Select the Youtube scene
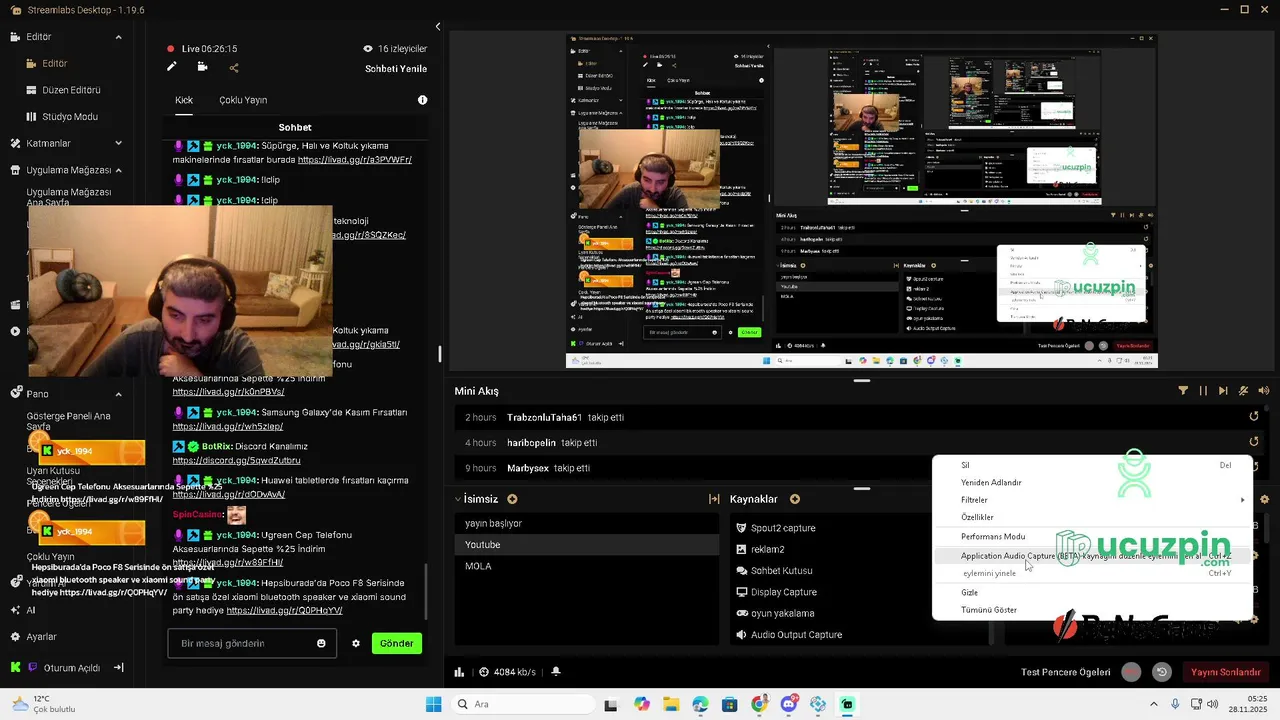 click(587, 545)
